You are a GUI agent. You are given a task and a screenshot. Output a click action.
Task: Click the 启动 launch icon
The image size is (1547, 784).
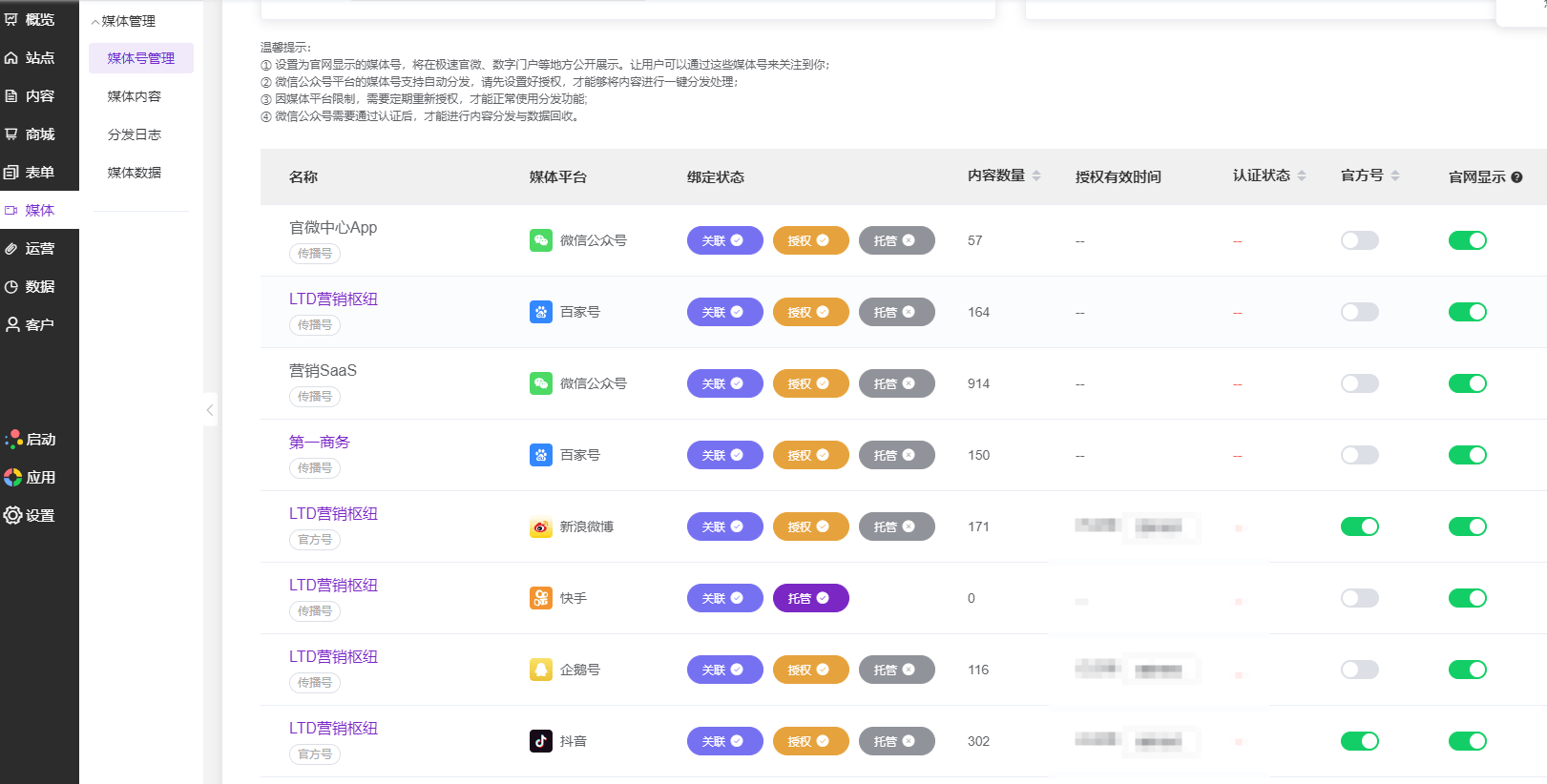13,439
